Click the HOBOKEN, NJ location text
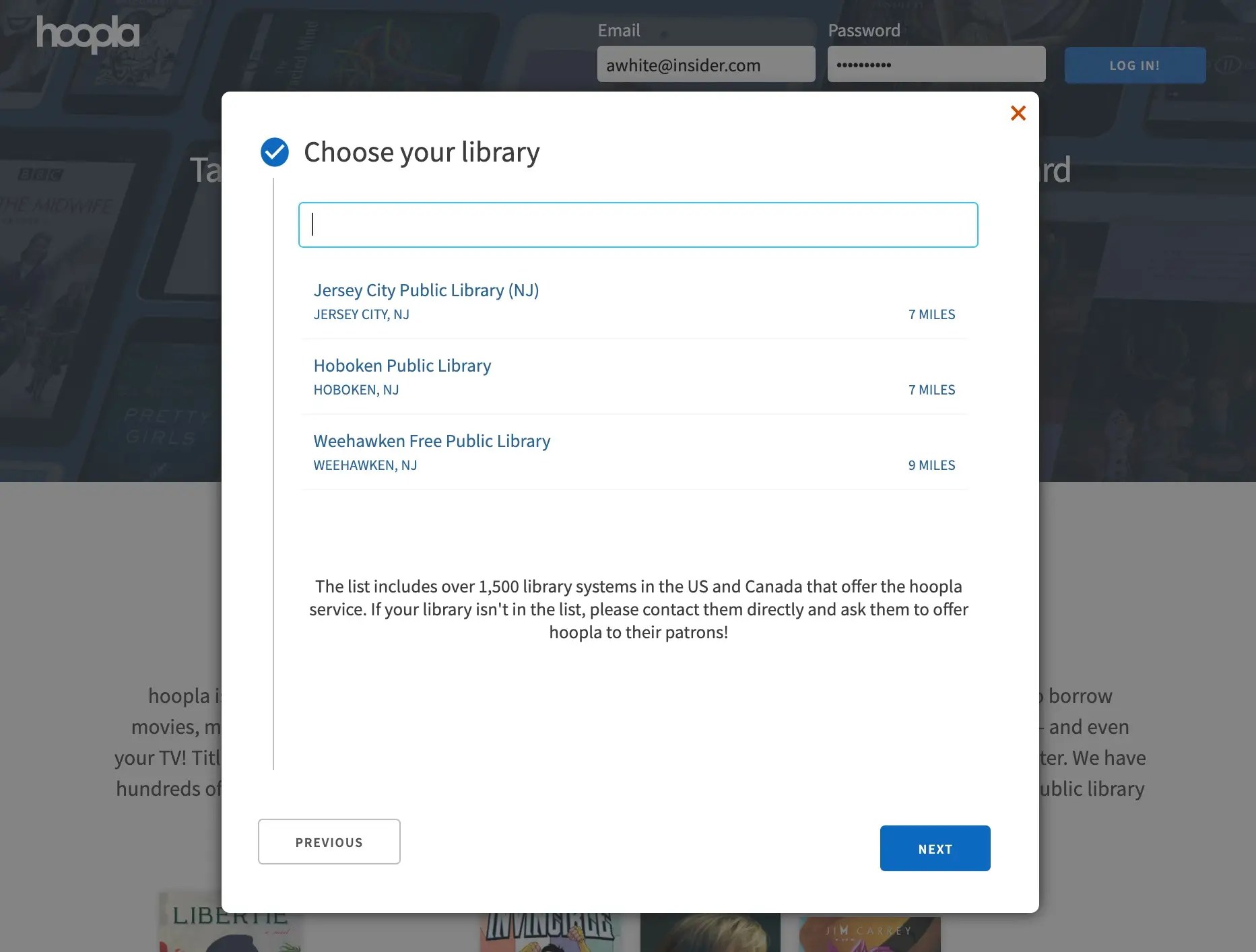Viewport: 1256px width, 952px height. point(356,390)
